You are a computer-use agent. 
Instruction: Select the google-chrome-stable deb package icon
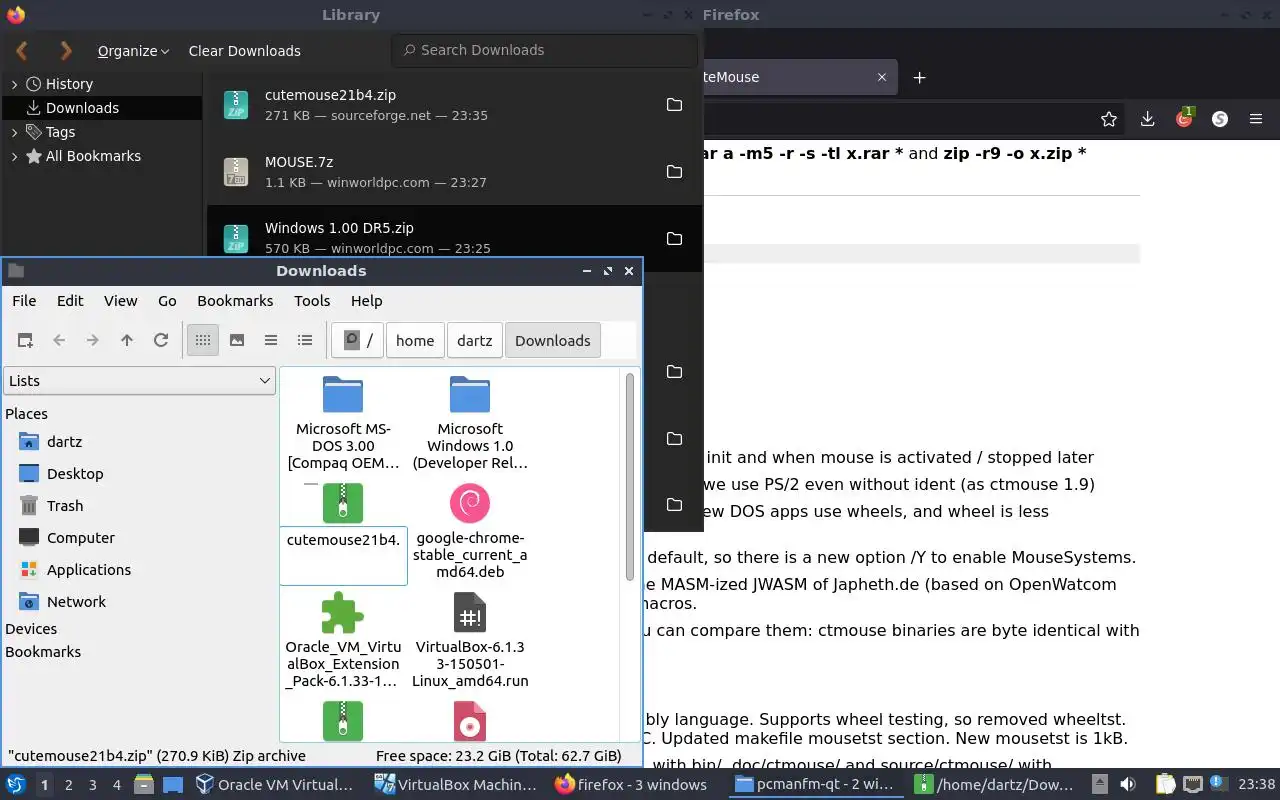pos(470,503)
